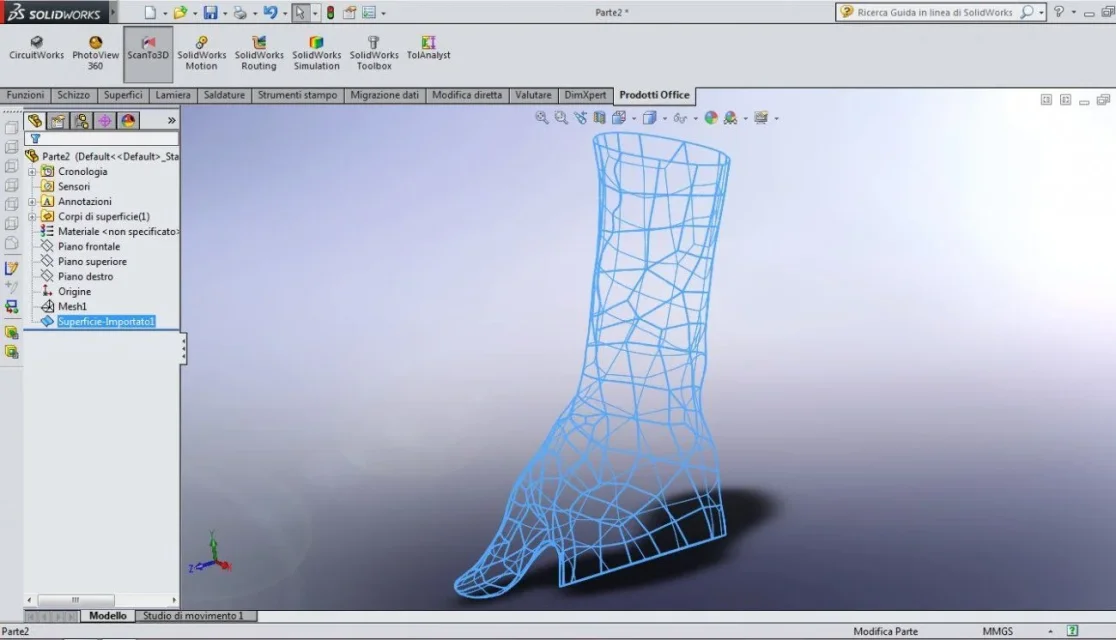This screenshot has height=640, width=1116.
Task: Switch to the Strumenti stampo tab
Action: tap(298, 95)
